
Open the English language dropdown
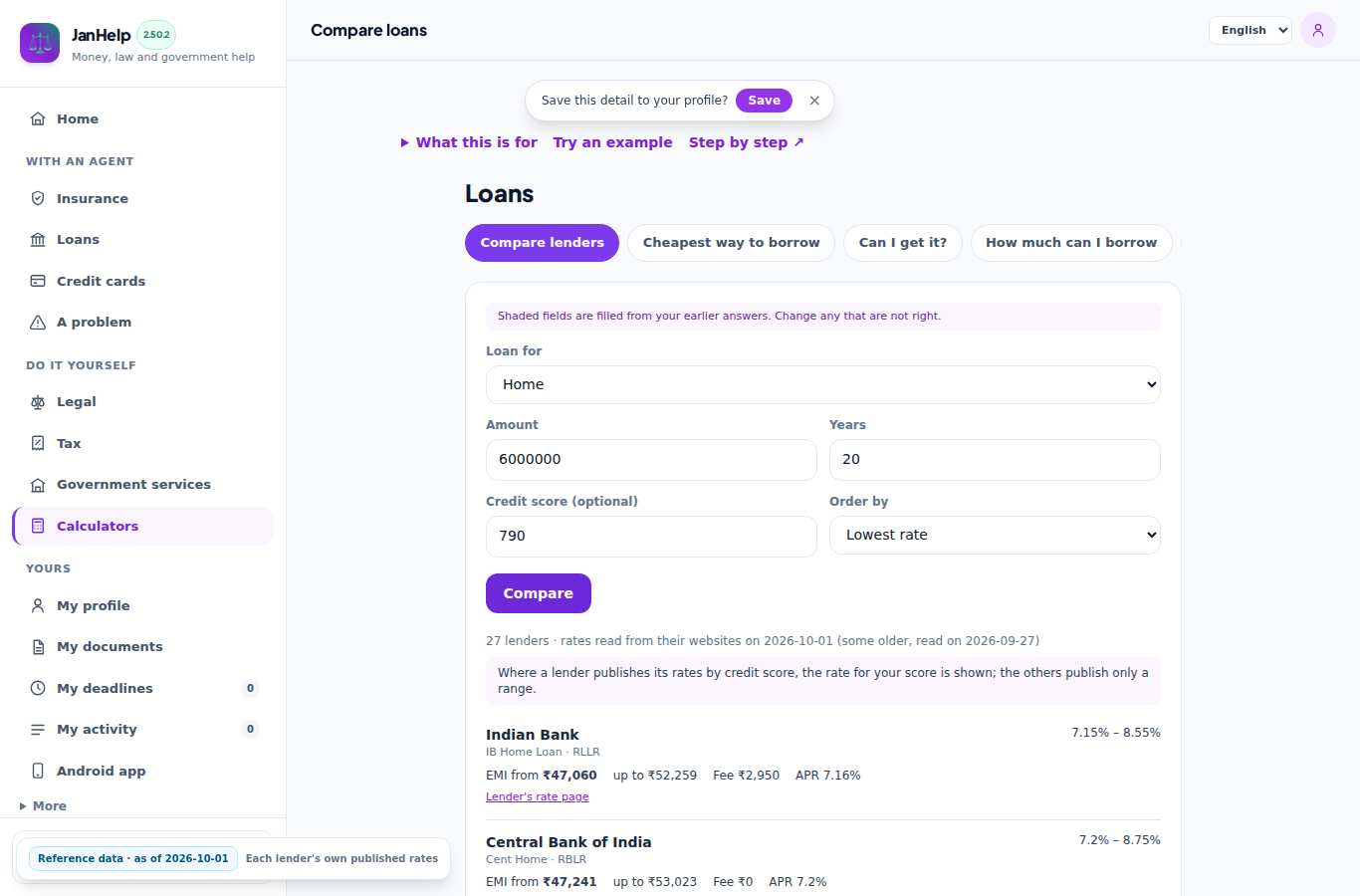pos(1250,30)
